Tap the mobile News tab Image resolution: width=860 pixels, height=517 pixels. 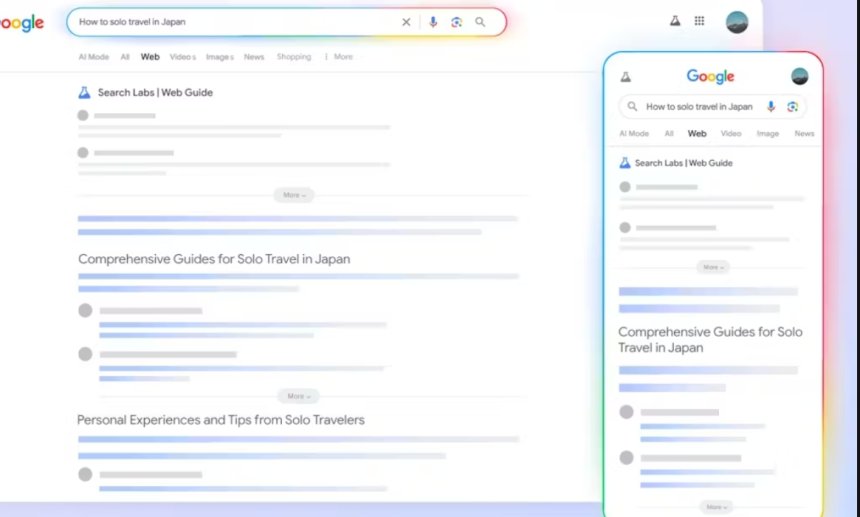pyautogui.click(x=804, y=133)
